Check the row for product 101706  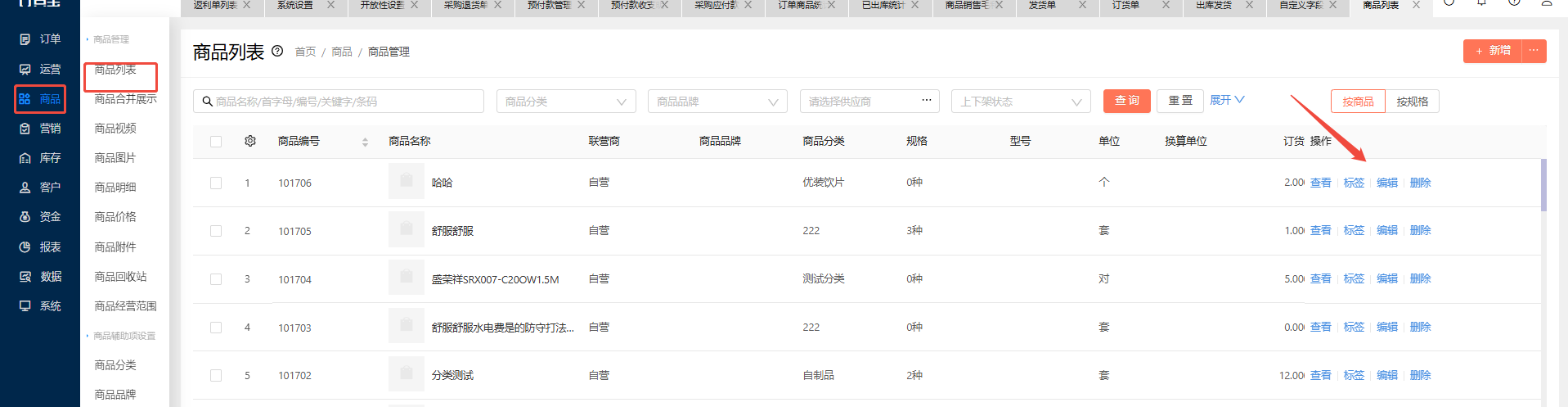216,183
